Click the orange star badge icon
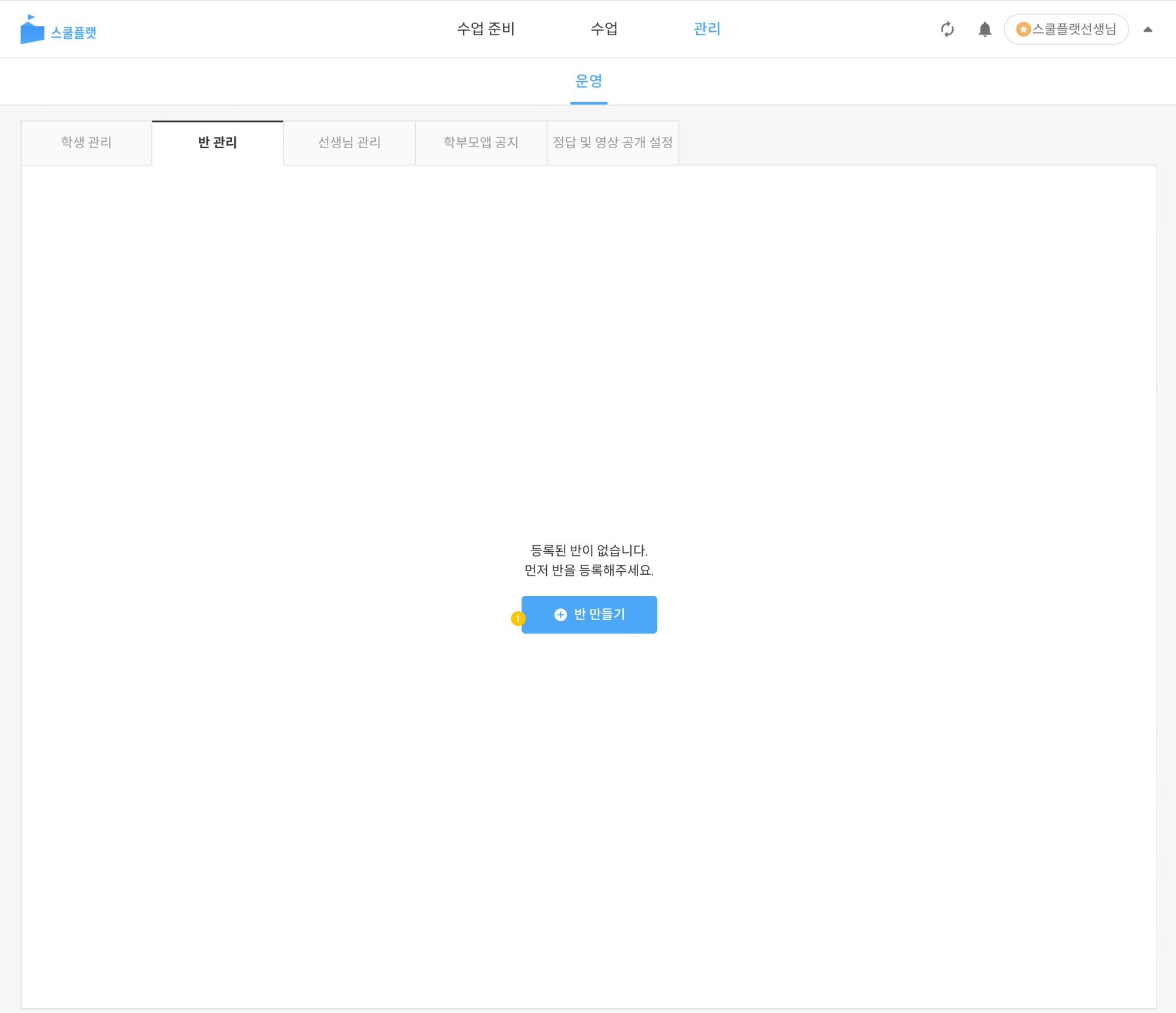Viewport: 1176px width, 1013px height. coord(1023,29)
